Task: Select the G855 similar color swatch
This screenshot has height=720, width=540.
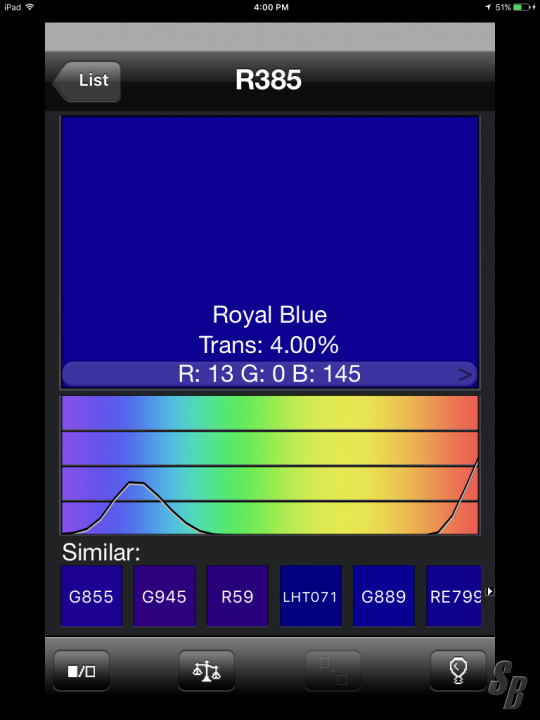Action: point(91,596)
